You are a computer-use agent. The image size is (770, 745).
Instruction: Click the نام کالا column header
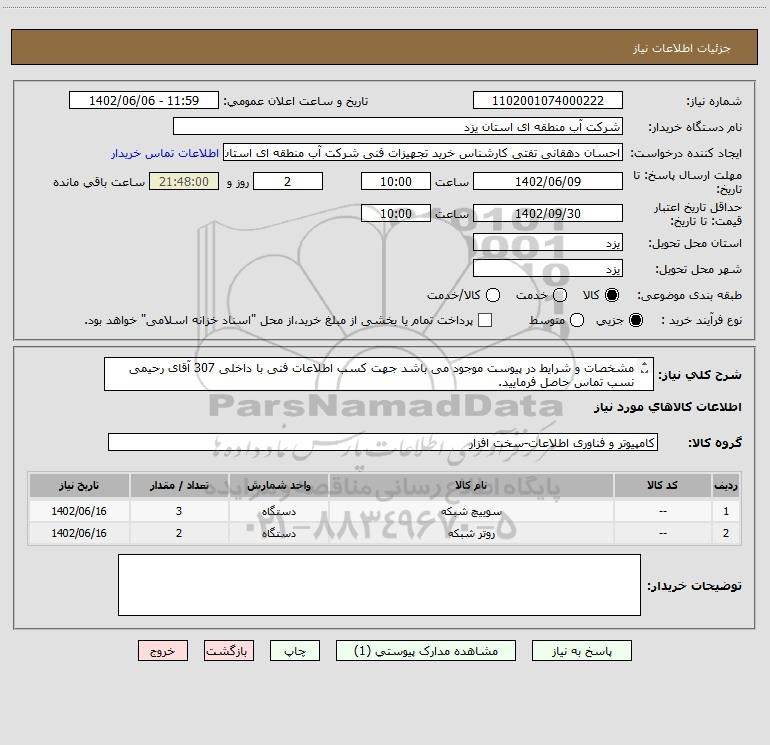(471, 485)
